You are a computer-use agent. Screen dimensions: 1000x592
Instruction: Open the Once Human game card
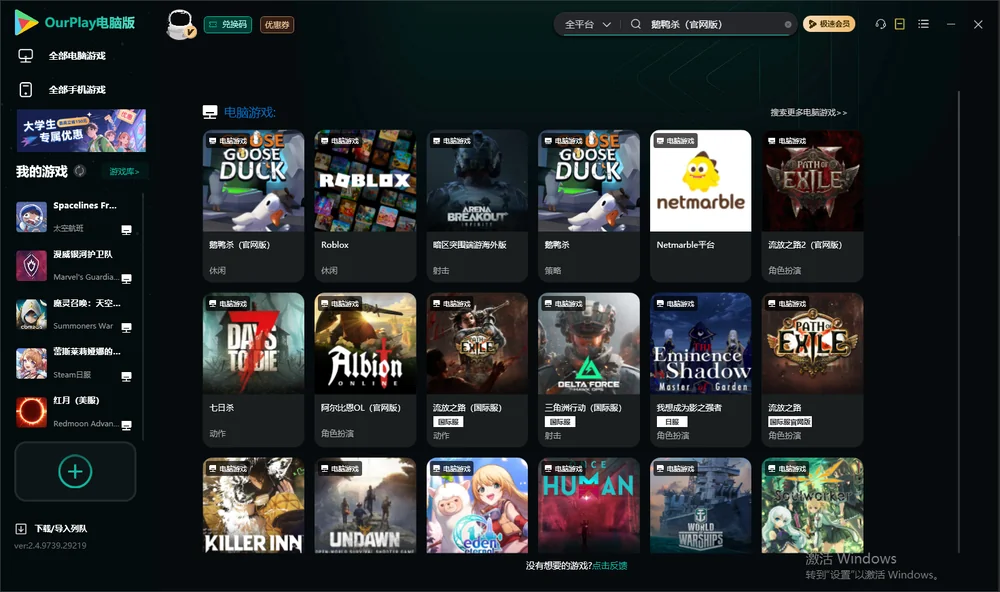589,505
